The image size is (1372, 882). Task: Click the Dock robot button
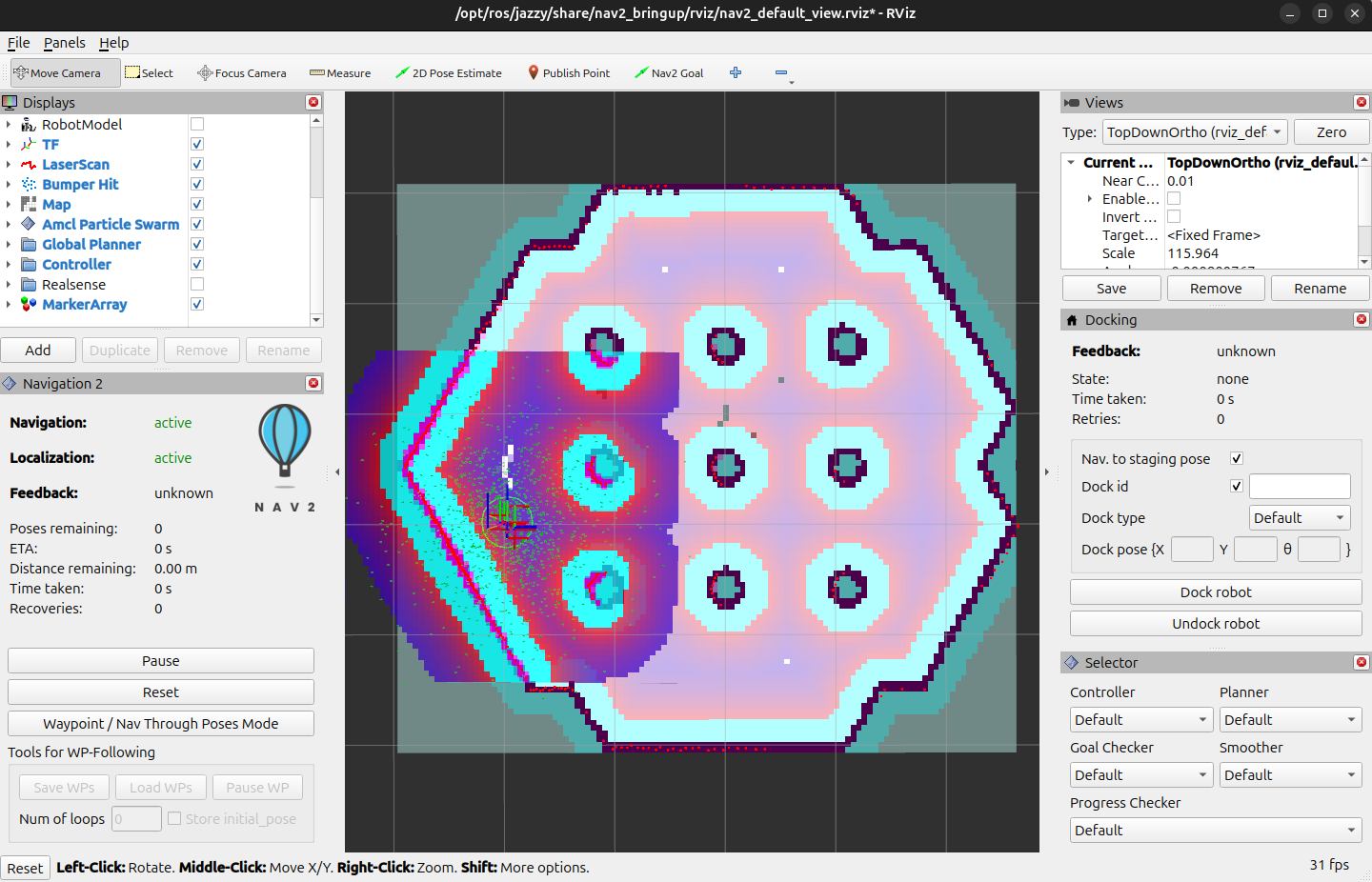[1216, 592]
